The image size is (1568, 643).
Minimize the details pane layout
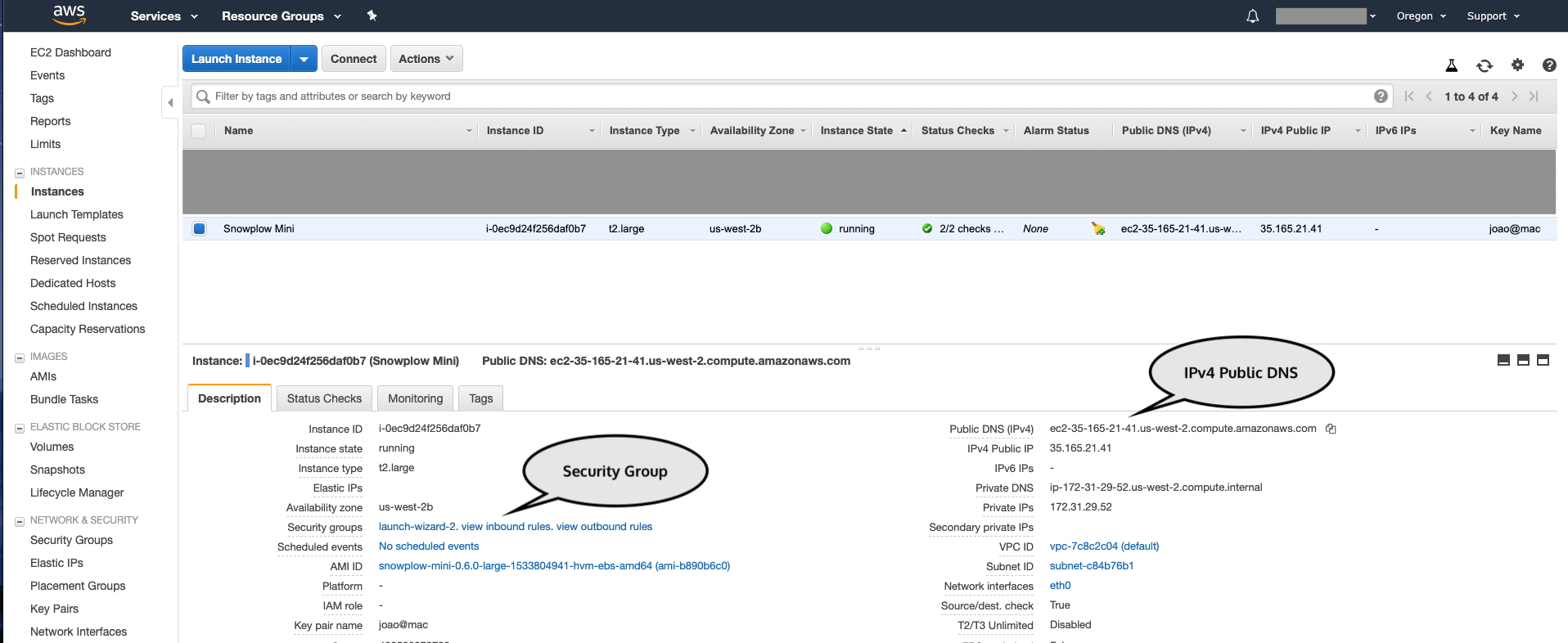(1503, 360)
